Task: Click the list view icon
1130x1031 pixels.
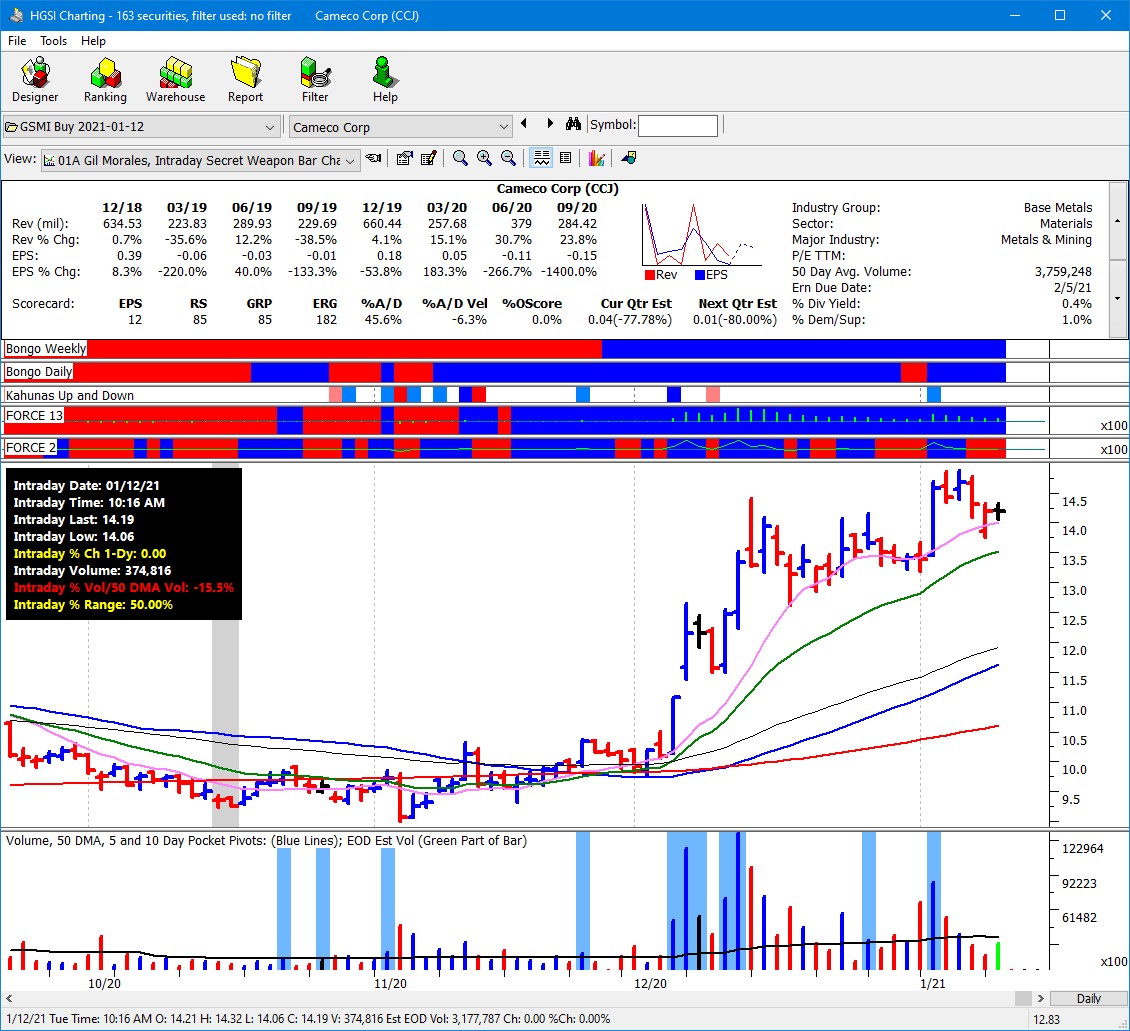Action: (566, 159)
